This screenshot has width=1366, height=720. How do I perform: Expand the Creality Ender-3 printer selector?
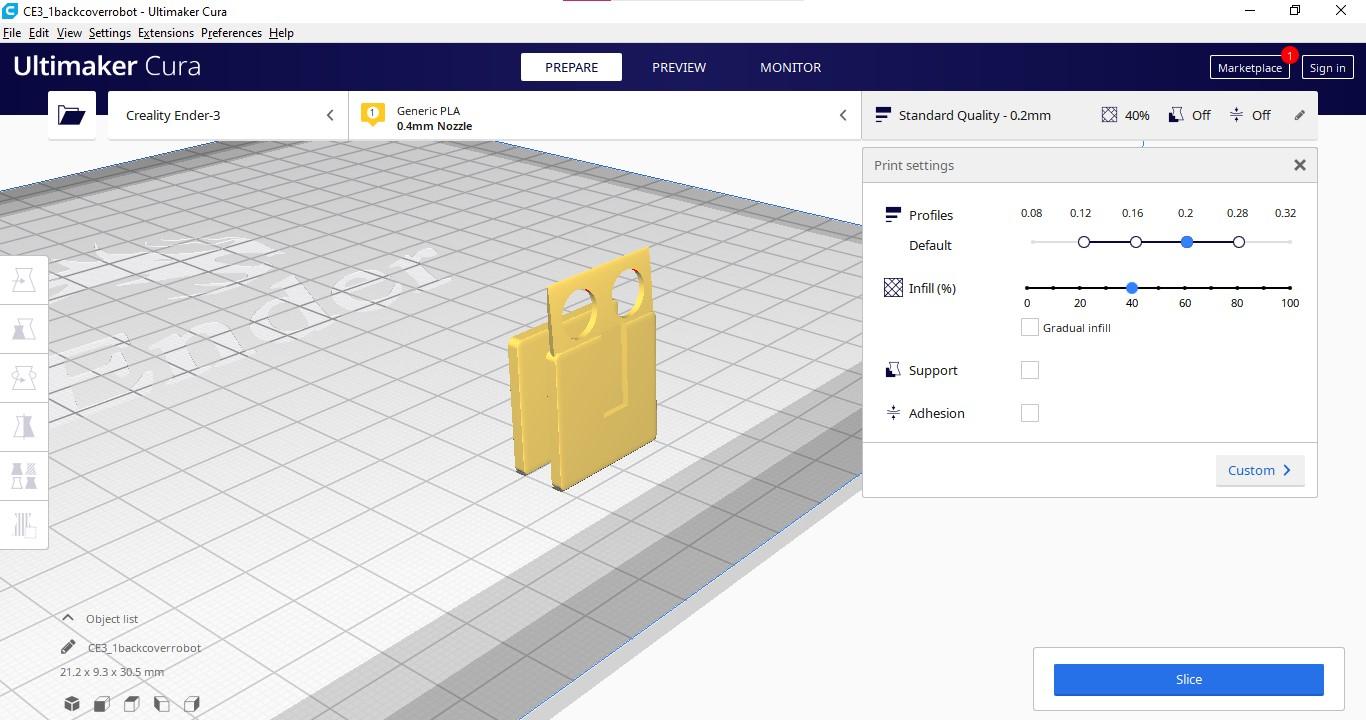(x=228, y=115)
